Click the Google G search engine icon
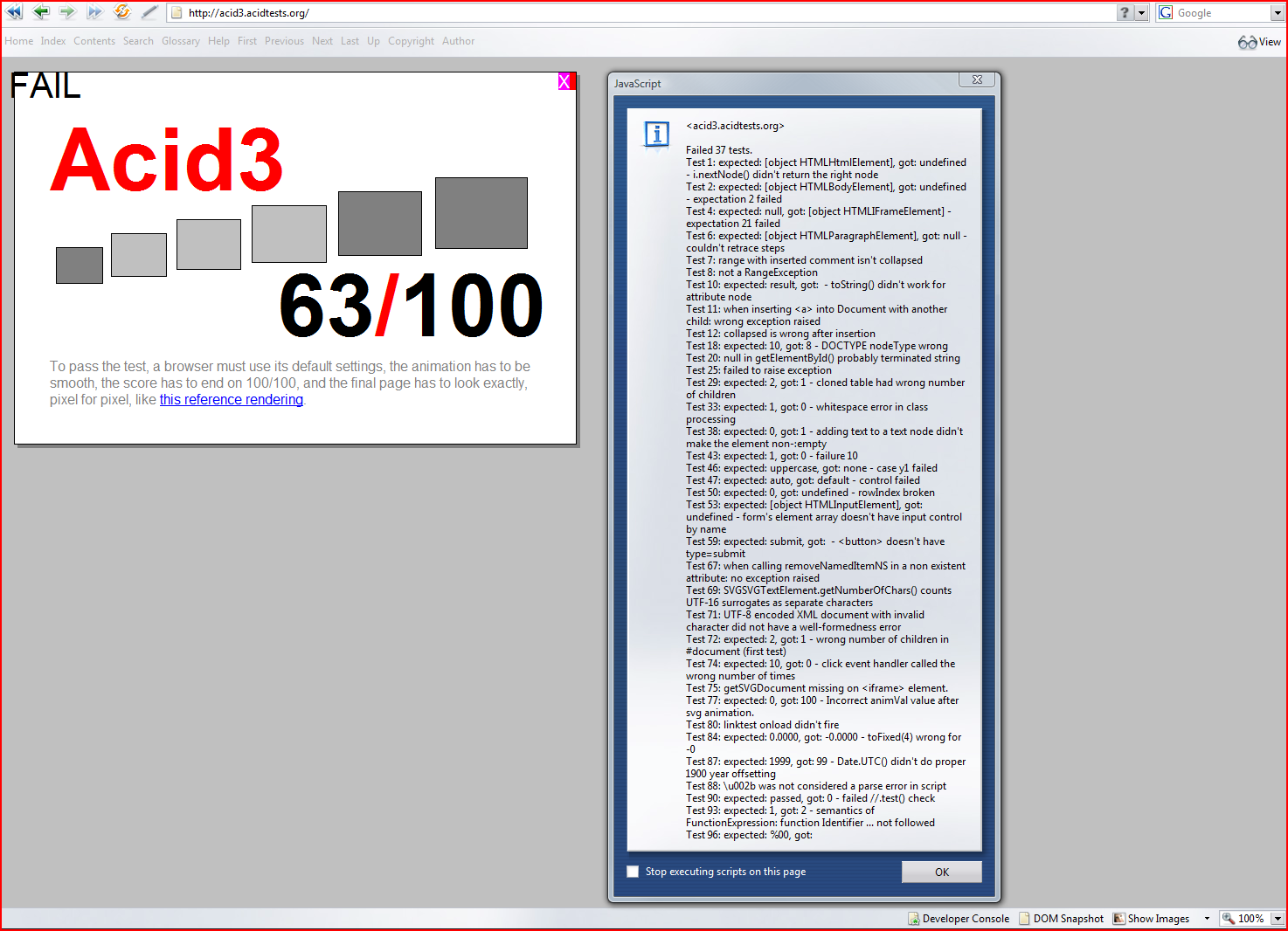The image size is (1288, 931). tap(1166, 12)
